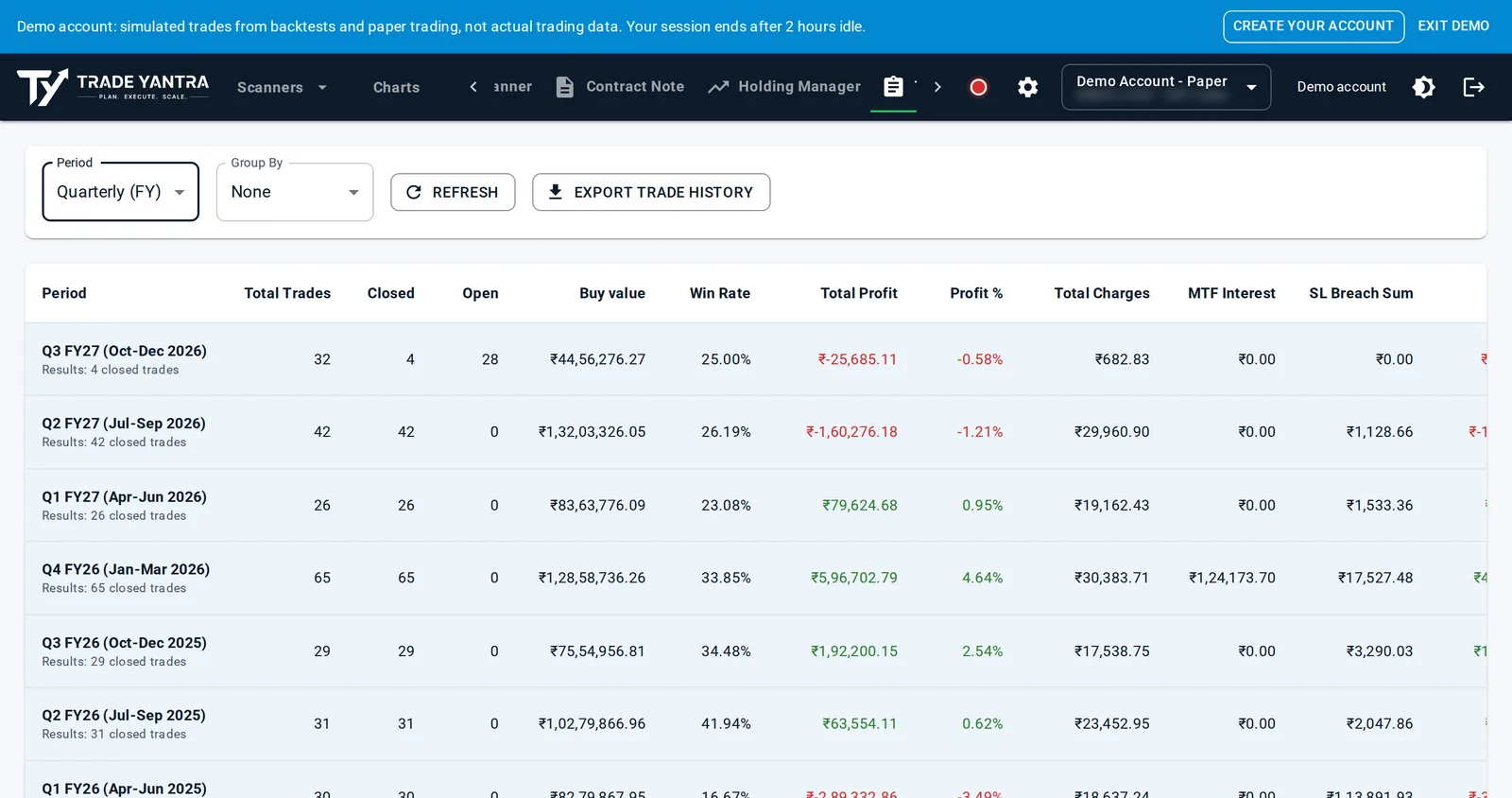Image resolution: width=1512 pixels, height=798 pixels.
Task: Click the ₹5,96,702.79 total profit value
Action: (x=854, y=578)
